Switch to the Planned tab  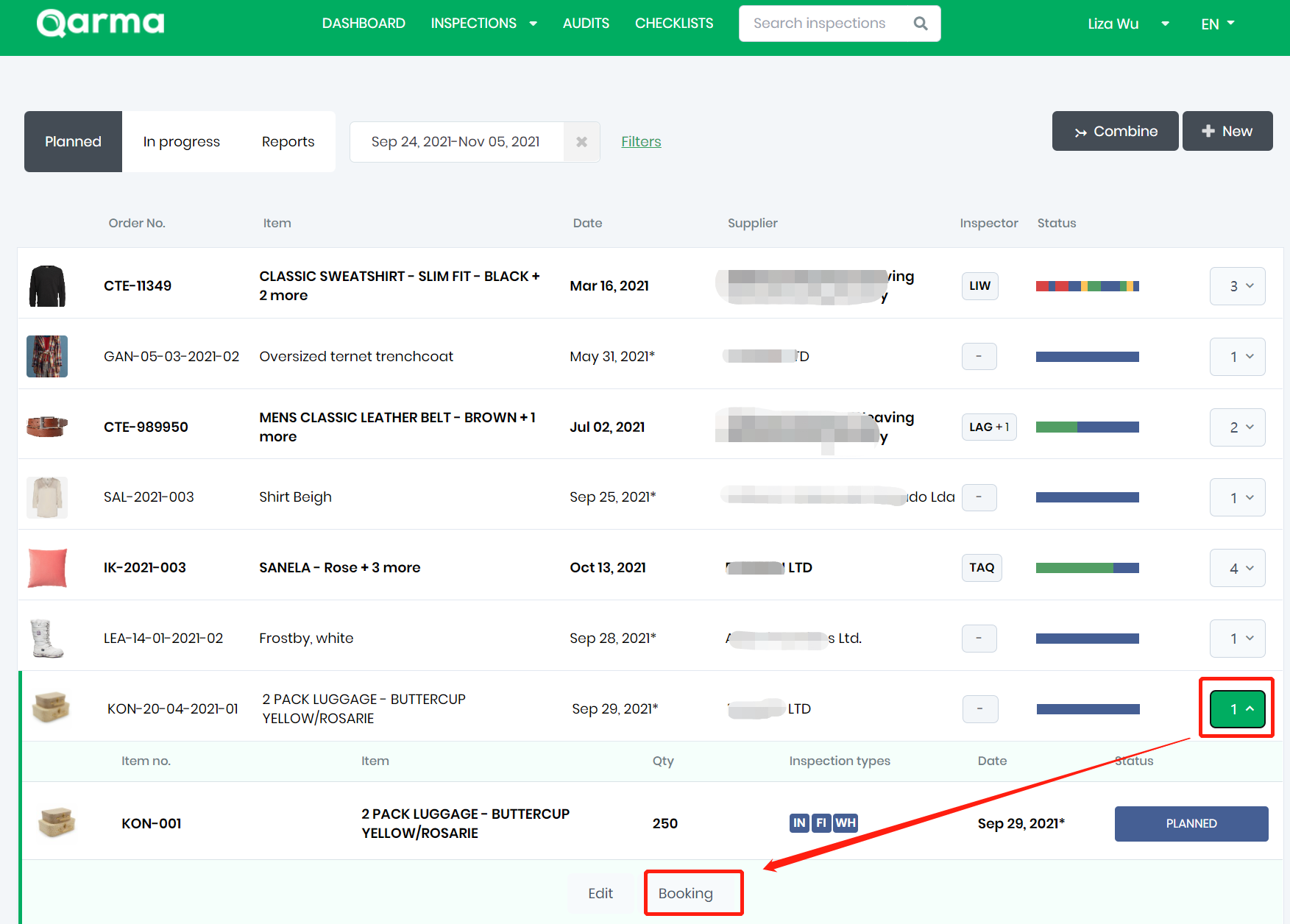tap(73, 141)
